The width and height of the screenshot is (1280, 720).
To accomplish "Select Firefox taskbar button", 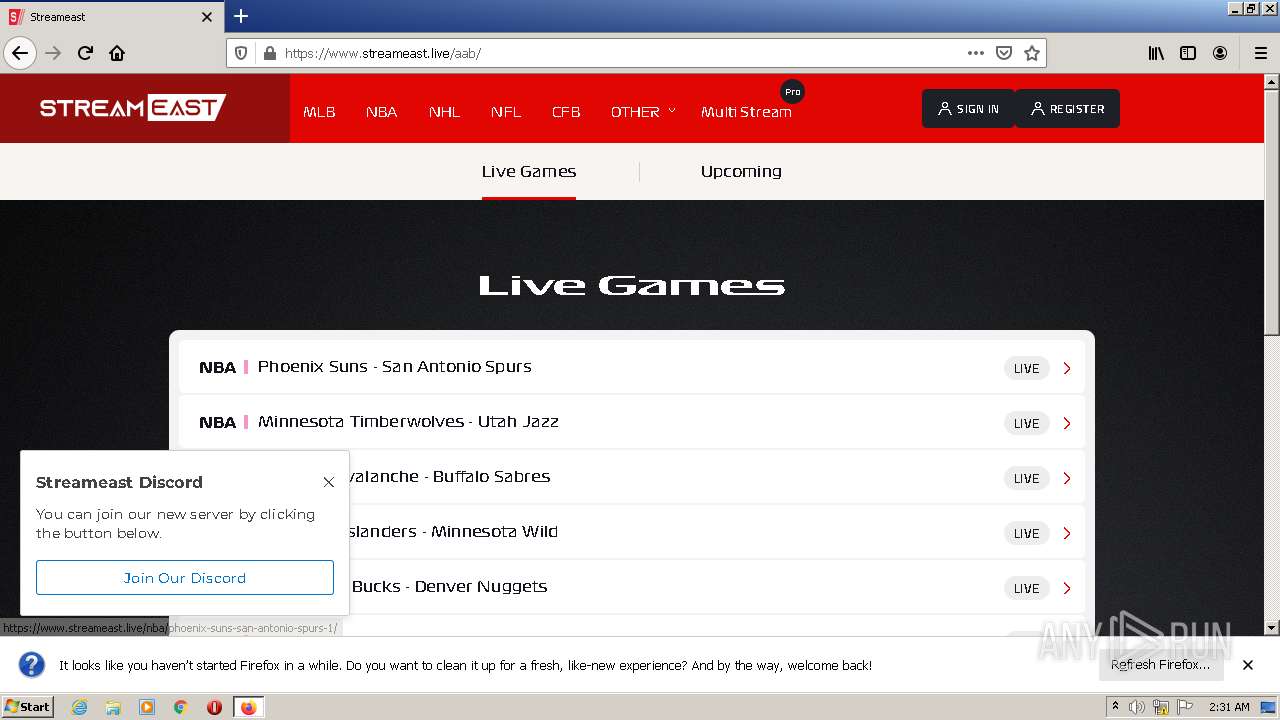I will click(248, 707).
